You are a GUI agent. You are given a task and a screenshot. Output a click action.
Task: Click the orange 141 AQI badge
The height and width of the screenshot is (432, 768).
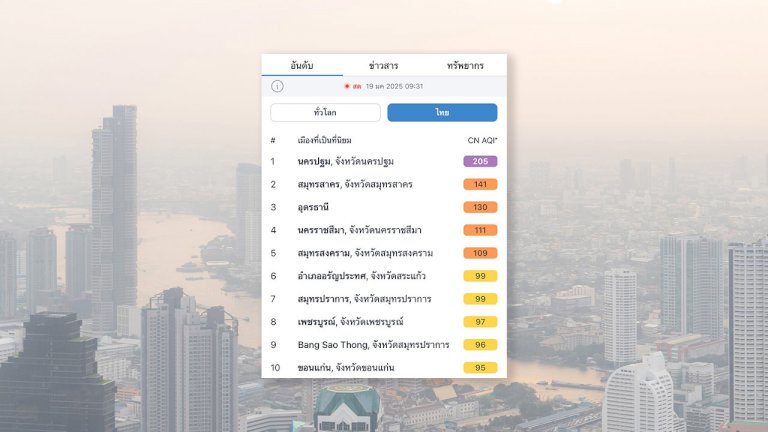click(x=480, y=185)
